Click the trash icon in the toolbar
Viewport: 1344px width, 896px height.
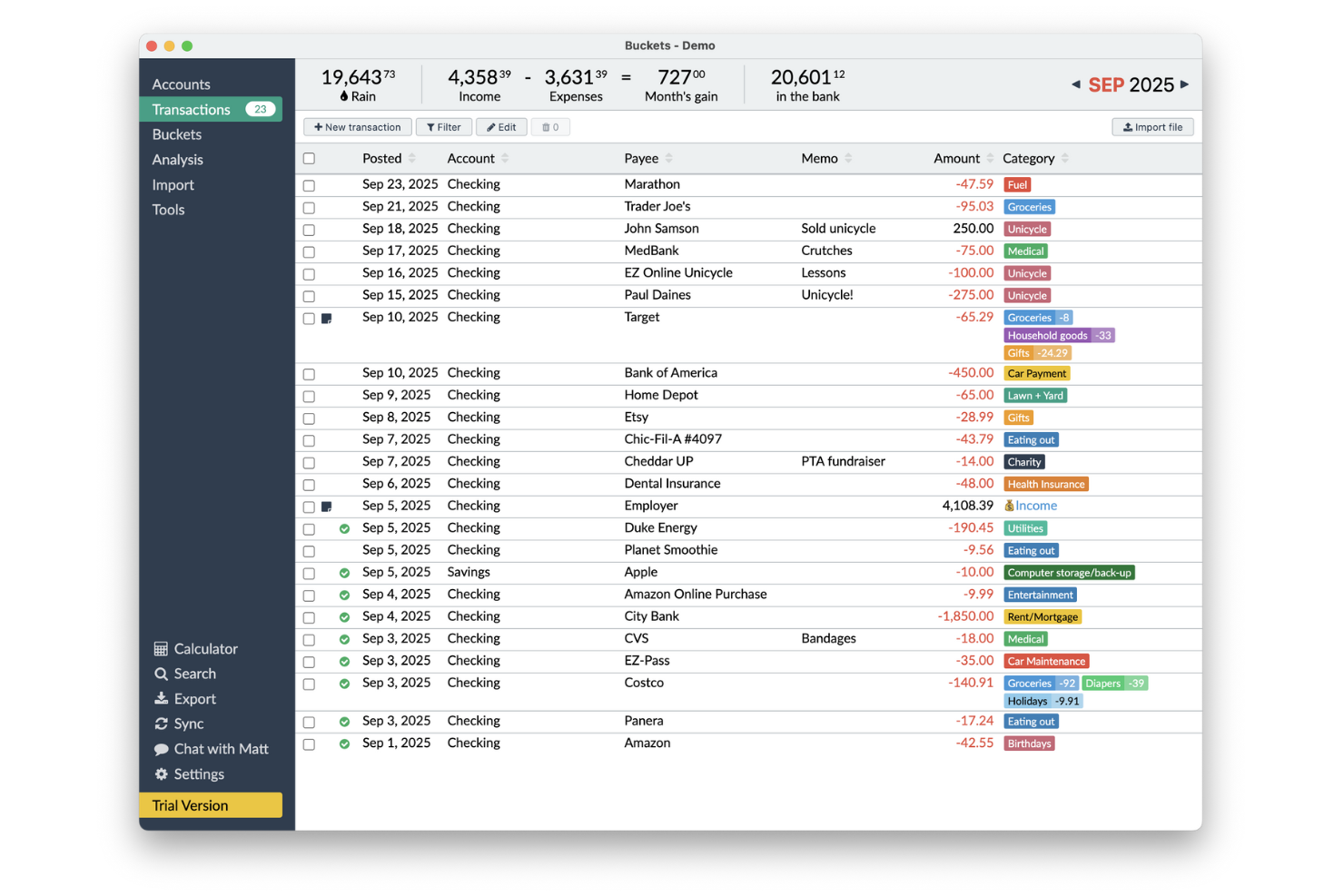(550, 127)
